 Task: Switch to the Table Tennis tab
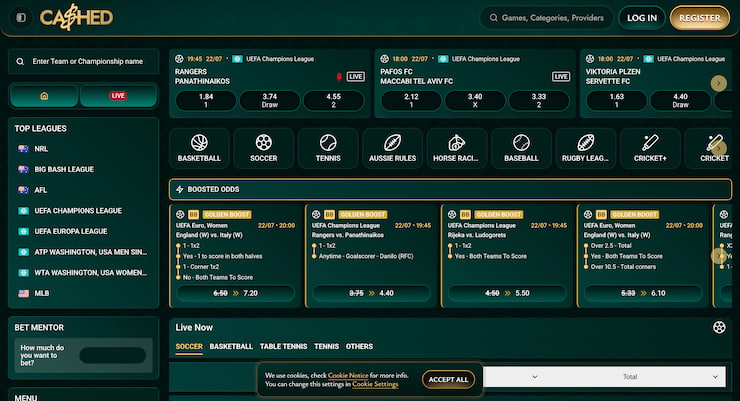point(283,346)
